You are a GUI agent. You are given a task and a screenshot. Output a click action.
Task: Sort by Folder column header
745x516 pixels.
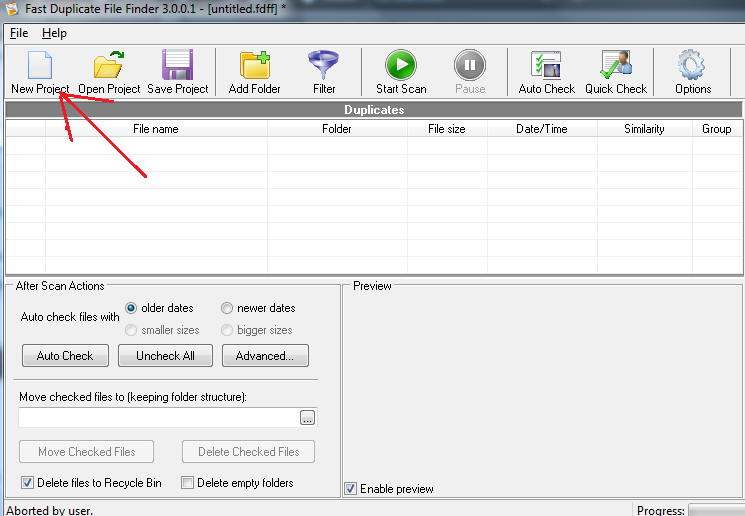click(337, 129)
